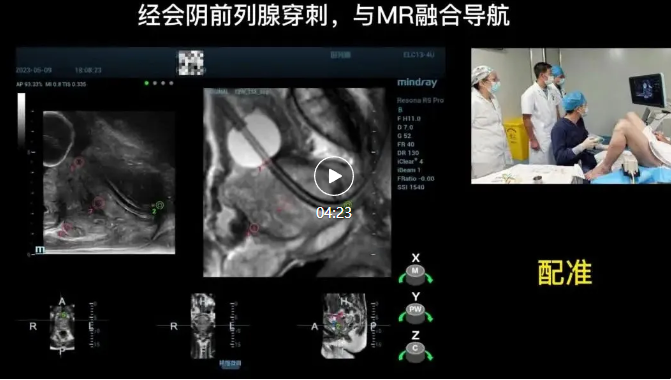Click the ELC13-4U probe label
Image resolution: width=671 pixels, height=380 pixels.
419,55
